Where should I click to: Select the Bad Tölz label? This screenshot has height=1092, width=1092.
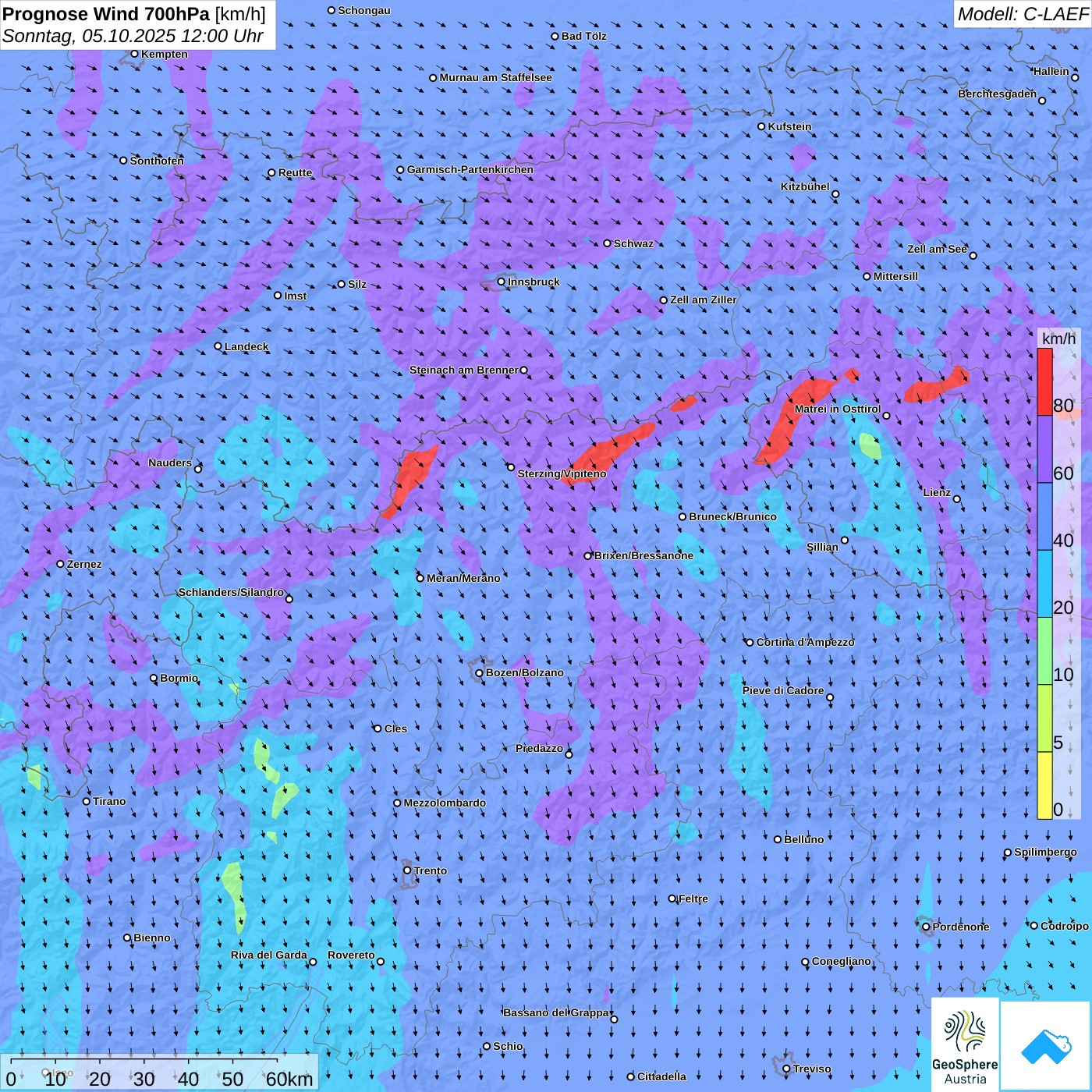pos(584,36)
